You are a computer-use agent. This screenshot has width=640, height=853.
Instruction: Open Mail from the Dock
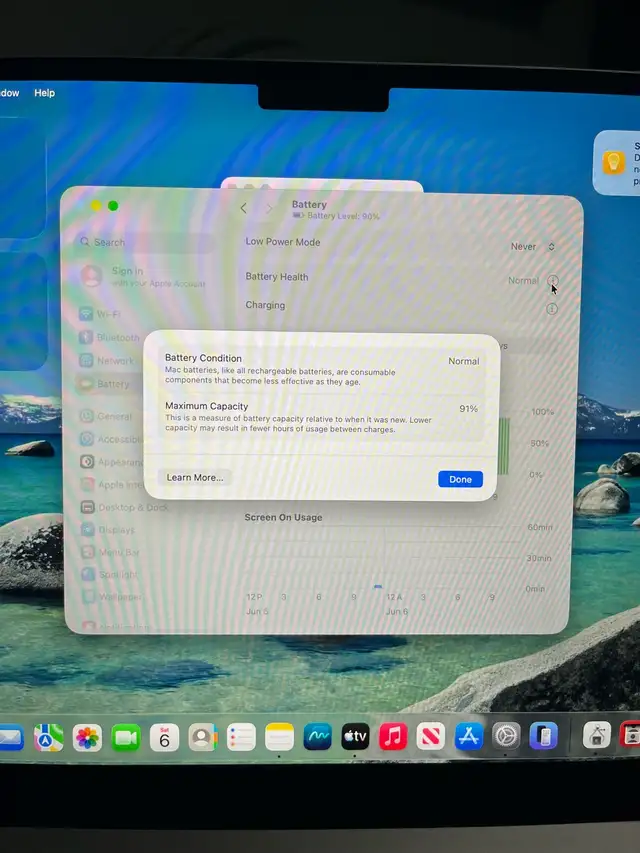point(11,738)
